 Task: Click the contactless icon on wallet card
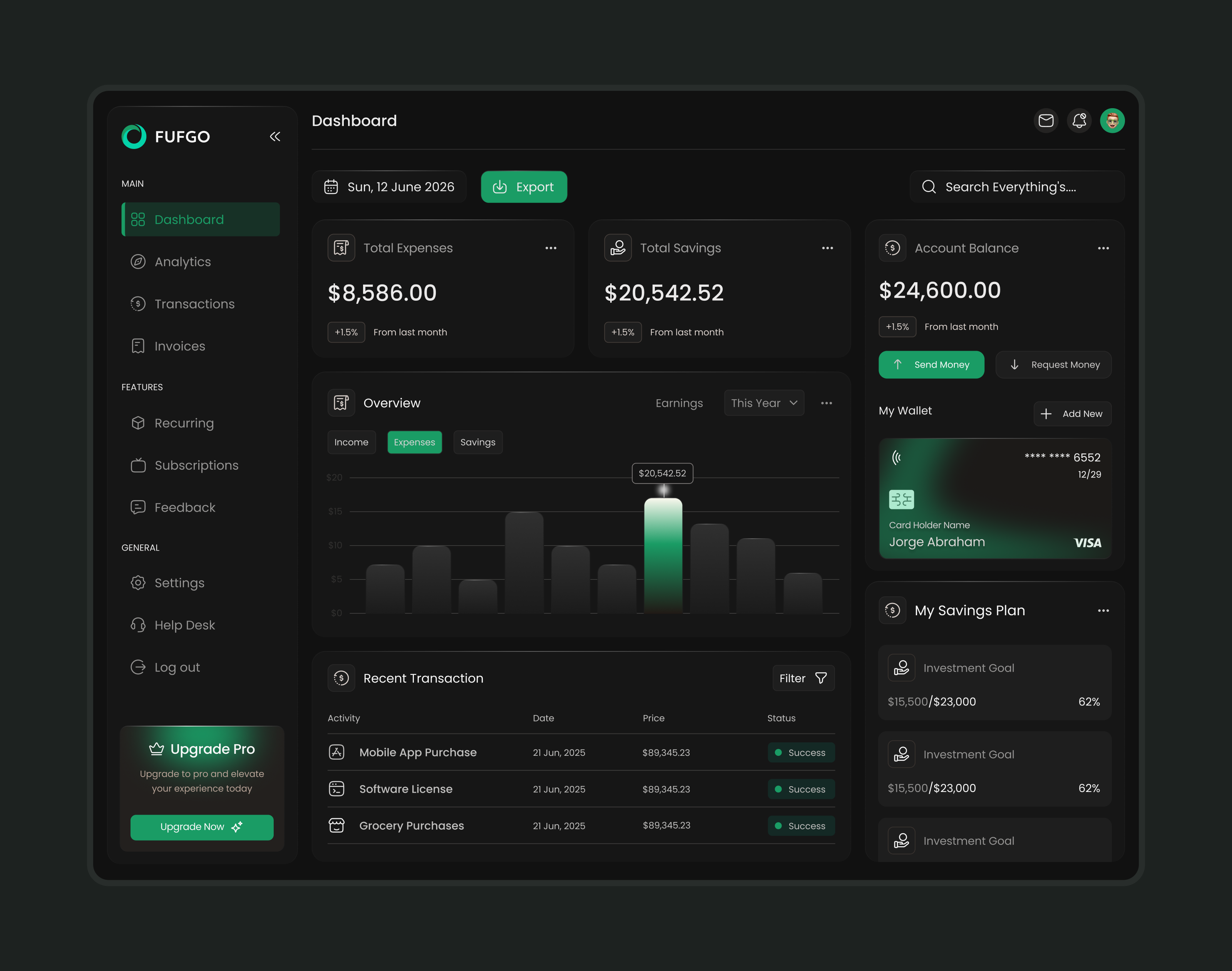tap(897, 458)
